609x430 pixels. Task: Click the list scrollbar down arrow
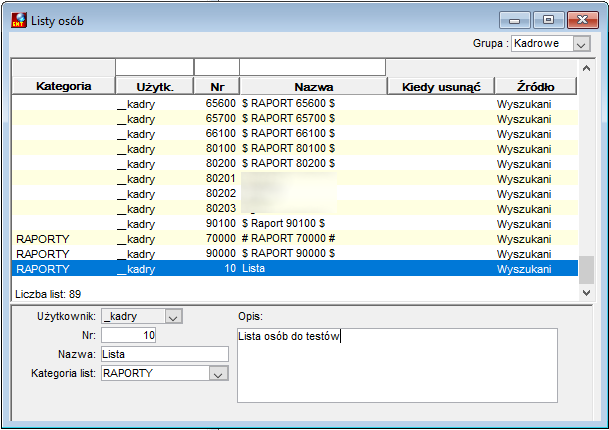(x=586, y=292)
